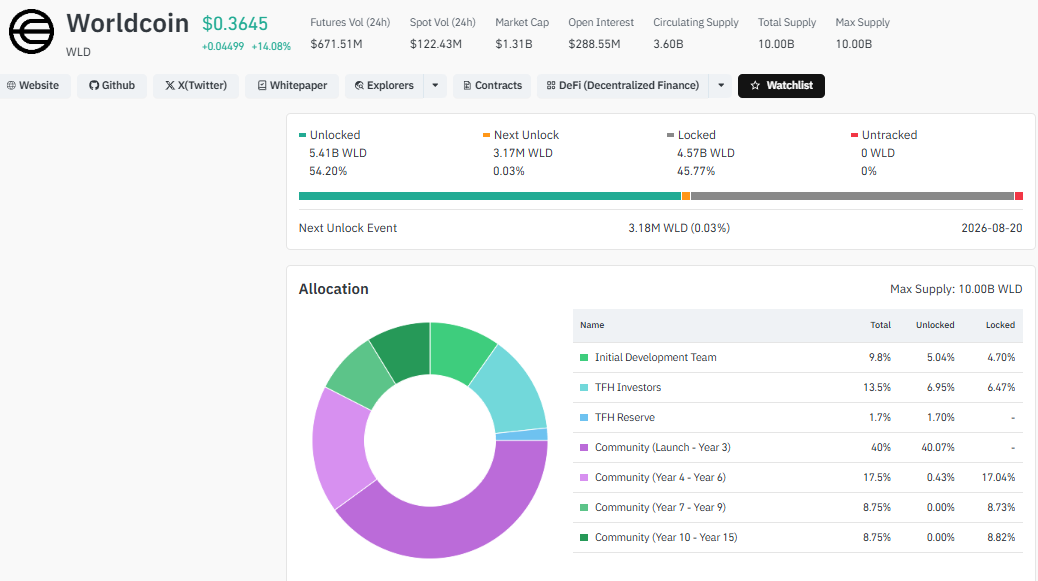The image size is (1038, 581).
Task: Click the green unlocked portion of progress bar
Action: click(490, 196)
